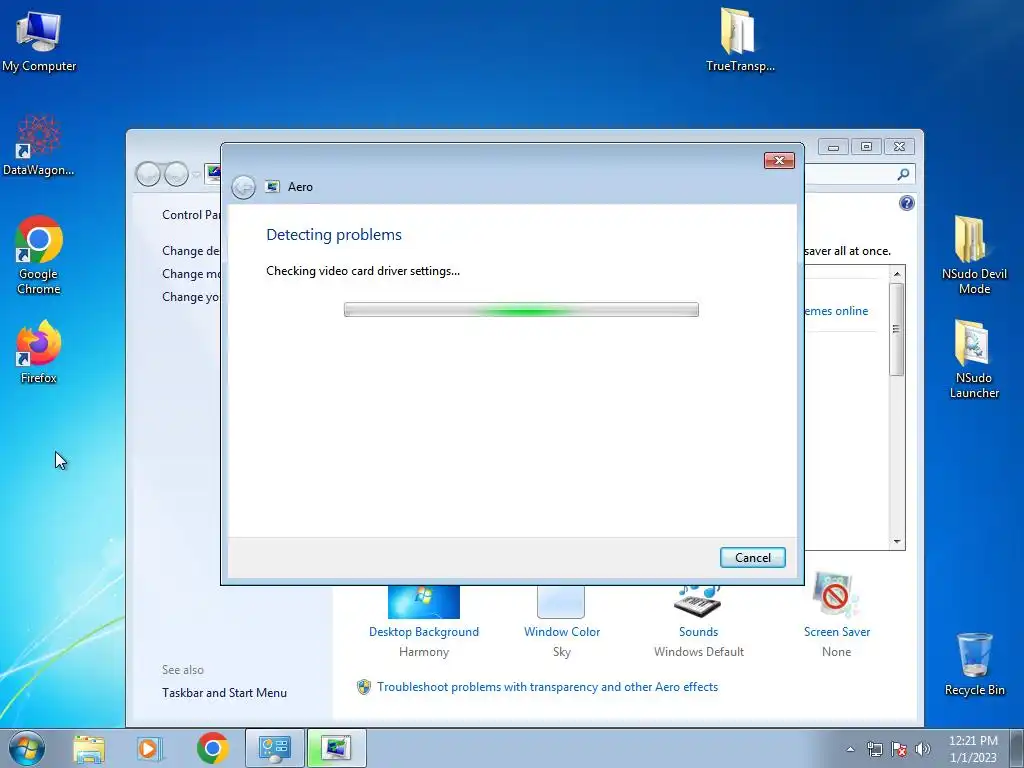Open network status tray icon
1024x768 pixels.
[874, 749]
